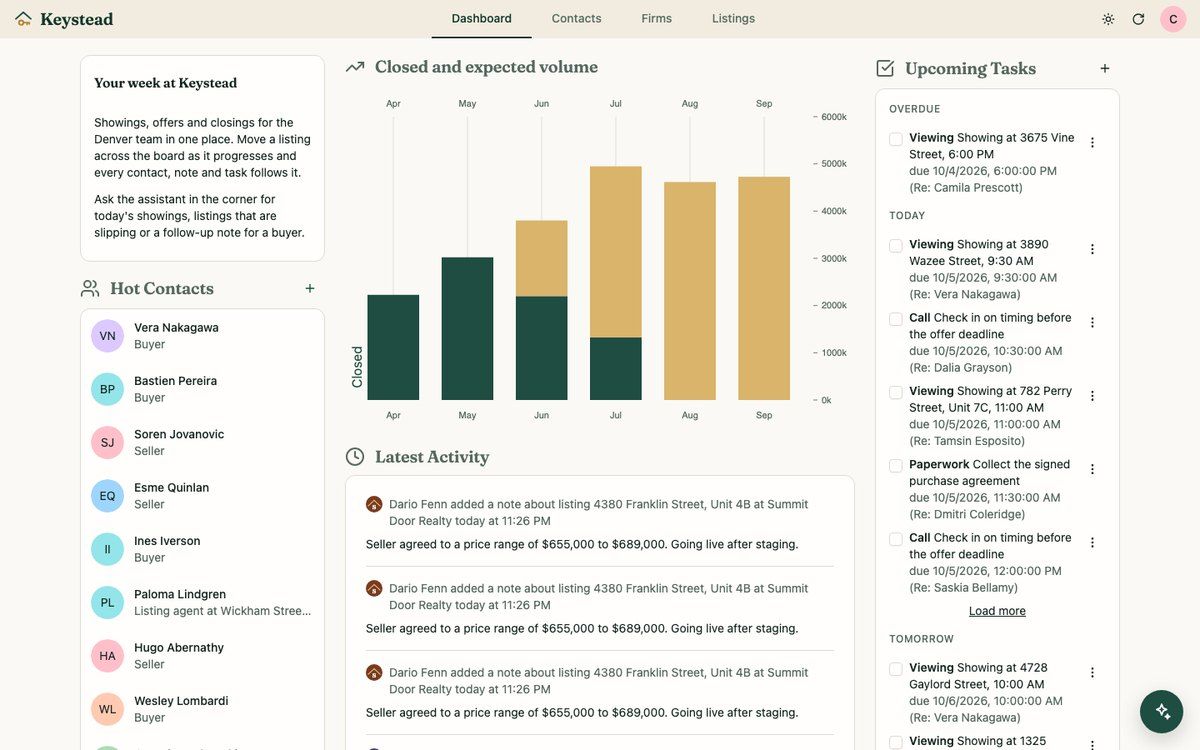Mark the Dalia Grayson call task complete
Image resolution: width=1200 pixels, height=750 pixels.
pos(896,319)
